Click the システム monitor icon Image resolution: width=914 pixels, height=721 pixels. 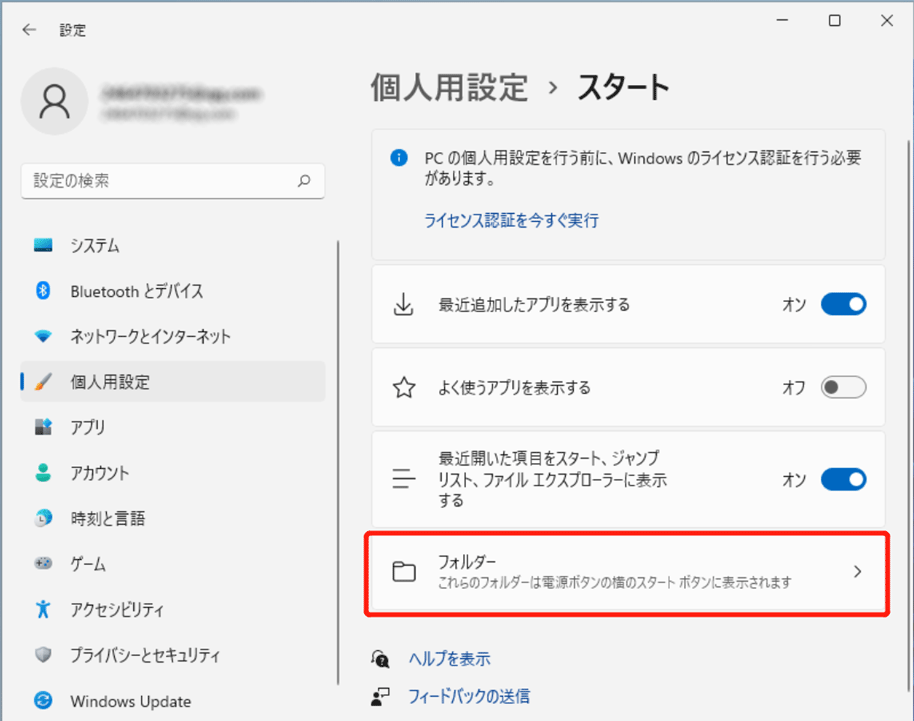(43, 245)
